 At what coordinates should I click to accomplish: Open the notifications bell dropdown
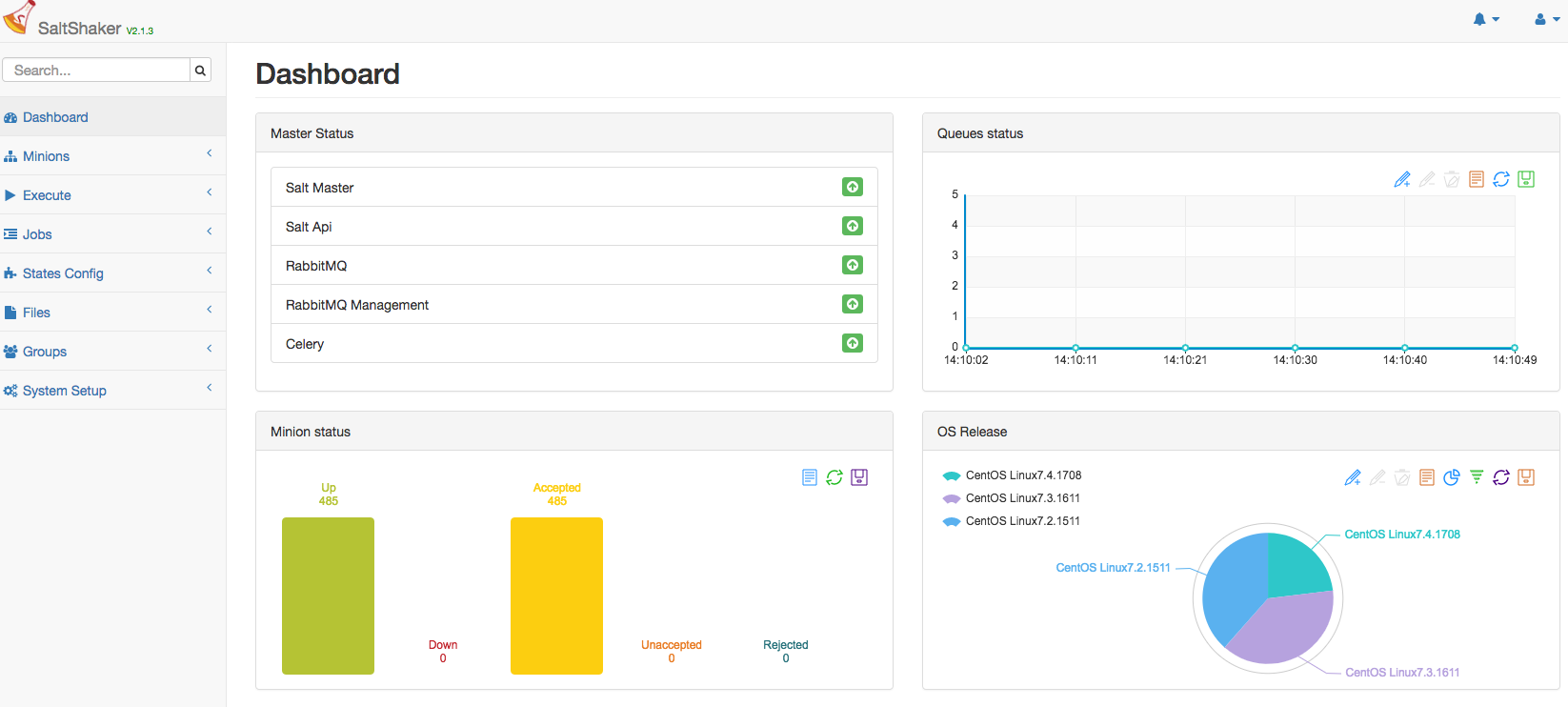[1485, 19]
